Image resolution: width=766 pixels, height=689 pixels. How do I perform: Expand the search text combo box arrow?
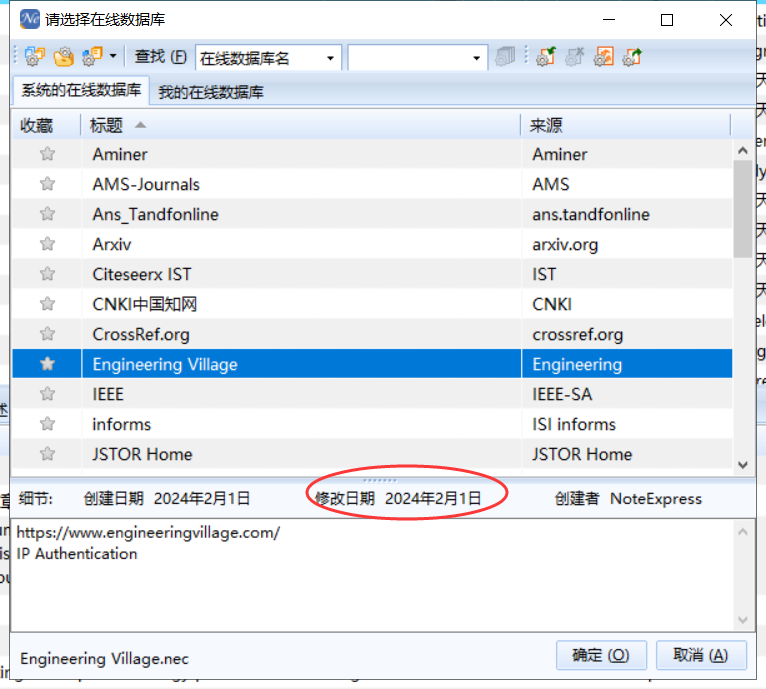pos(476,58)
